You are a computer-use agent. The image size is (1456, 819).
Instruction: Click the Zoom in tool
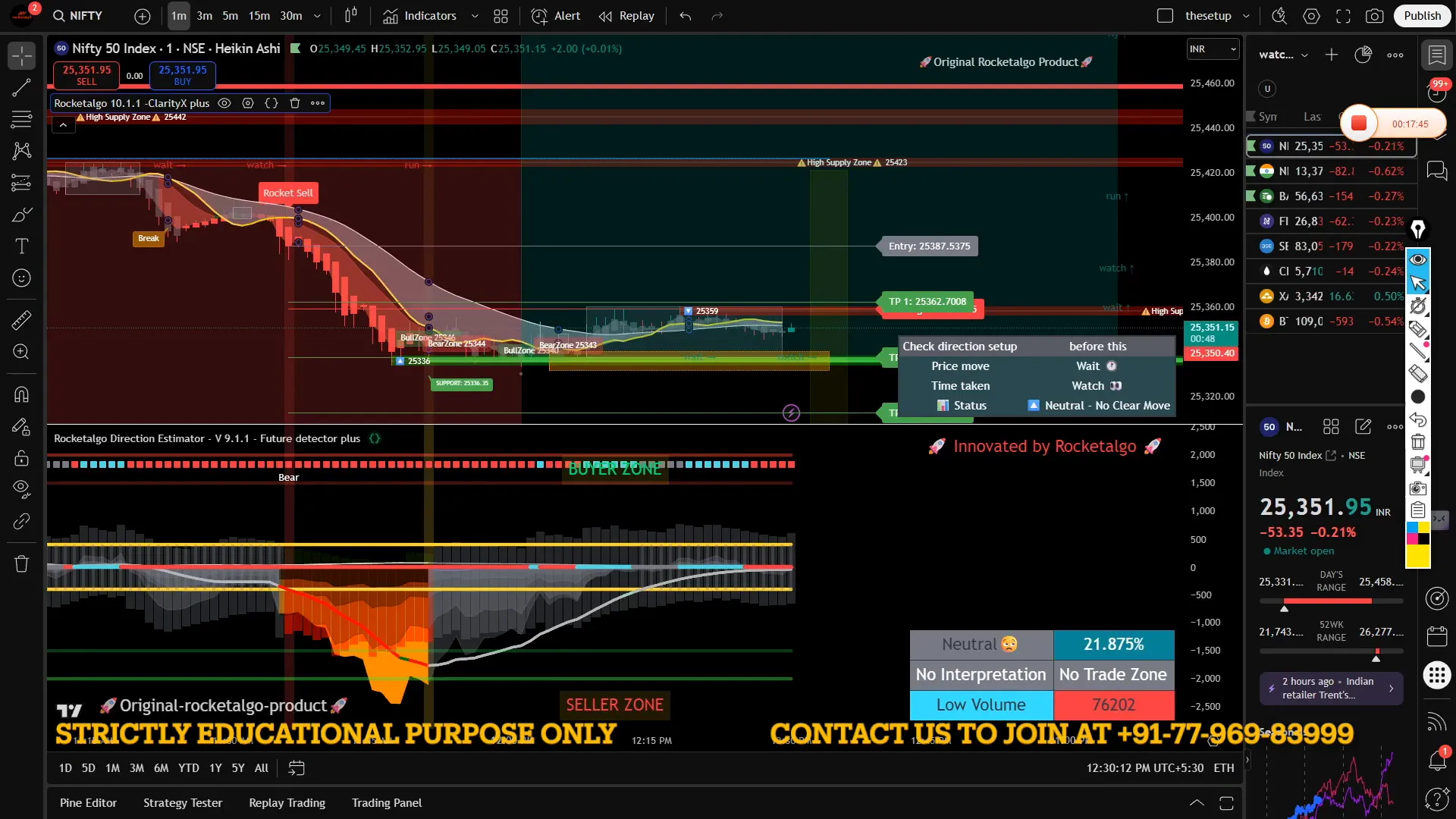tap(21, 352)
